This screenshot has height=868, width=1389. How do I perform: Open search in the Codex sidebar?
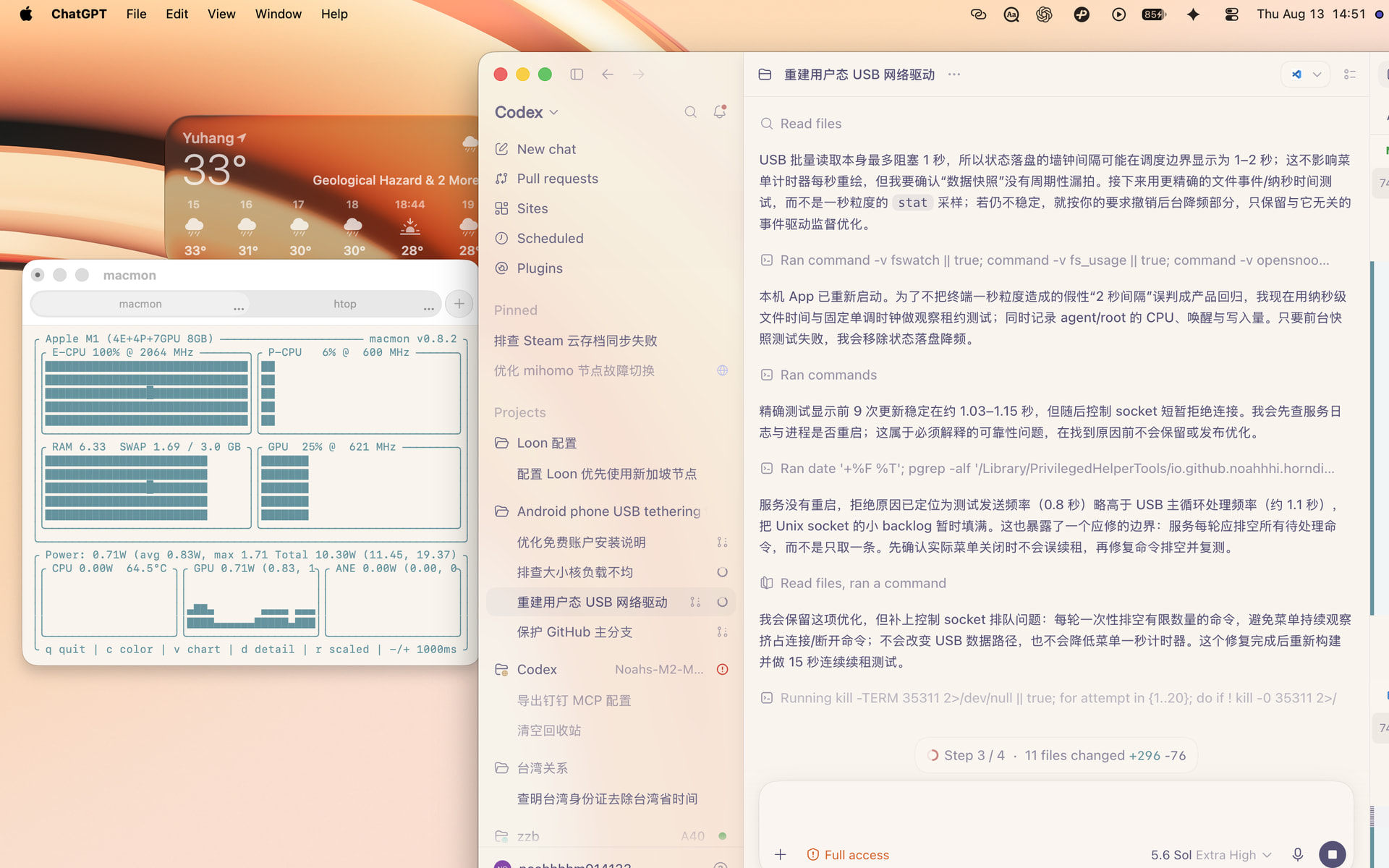click(x=691, y=112)
